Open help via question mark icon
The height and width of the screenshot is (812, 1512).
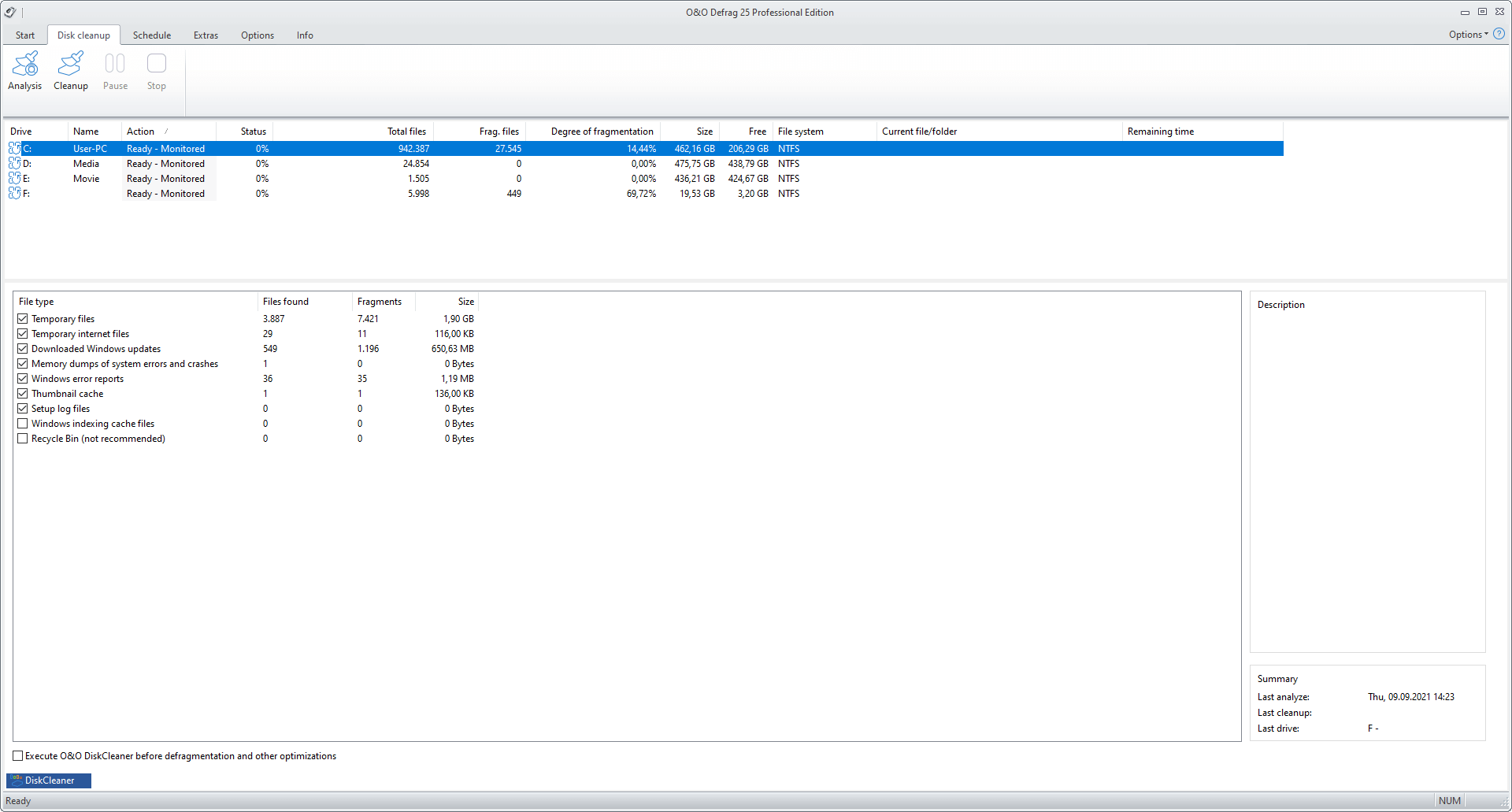pos(1499,34)
